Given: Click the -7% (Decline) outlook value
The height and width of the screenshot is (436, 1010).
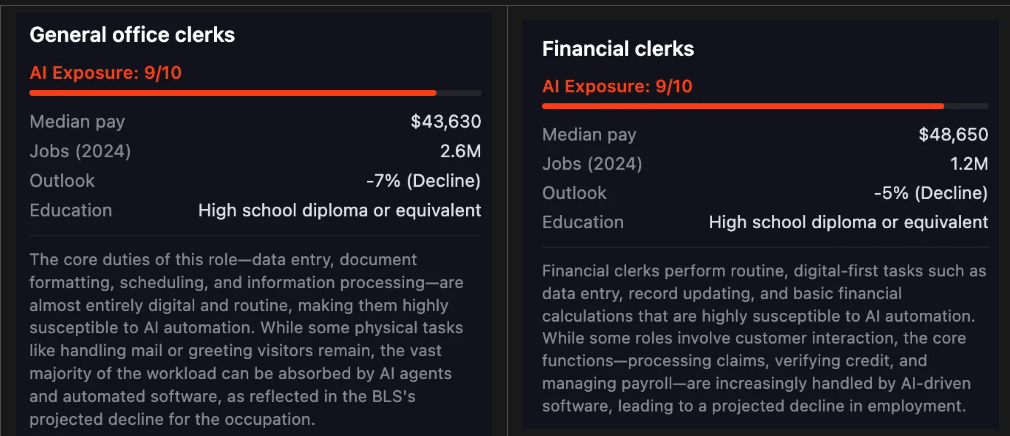Looking at the screenshot, I should click(423, 181).
